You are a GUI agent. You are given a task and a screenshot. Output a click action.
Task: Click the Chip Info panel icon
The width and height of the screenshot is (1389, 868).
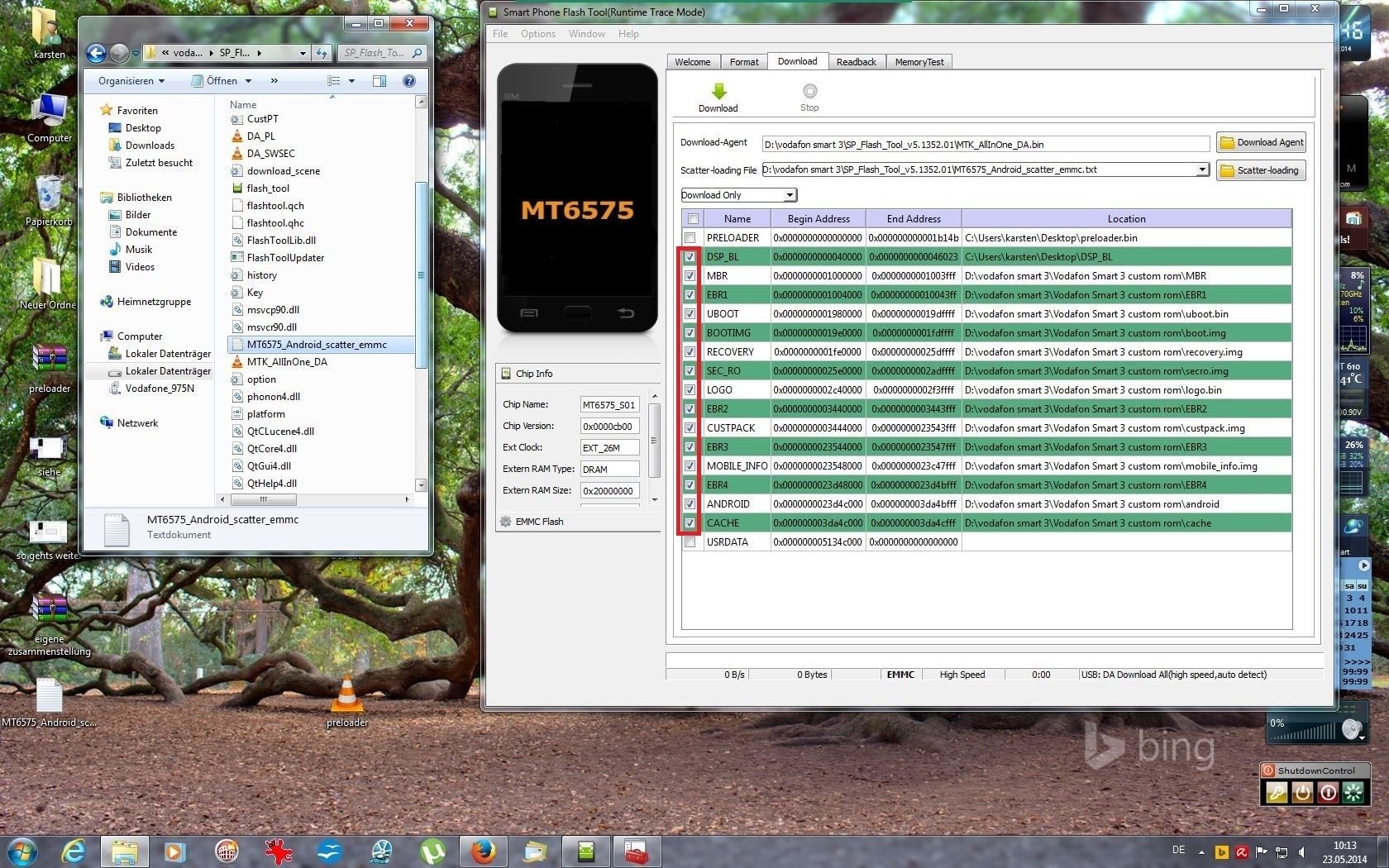tap(506, 374)
